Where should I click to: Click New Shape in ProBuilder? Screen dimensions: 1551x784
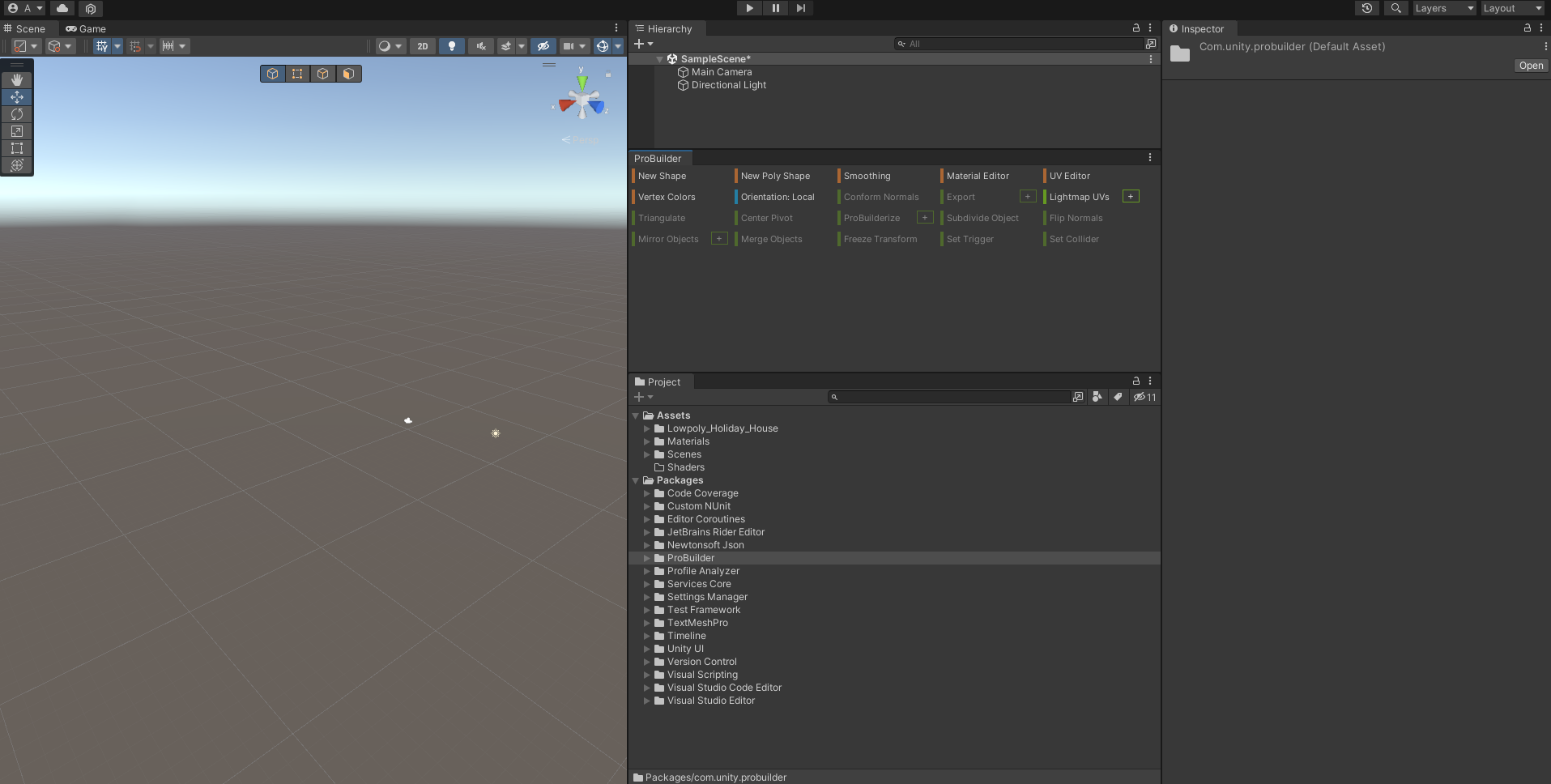(x=662, y=176)
